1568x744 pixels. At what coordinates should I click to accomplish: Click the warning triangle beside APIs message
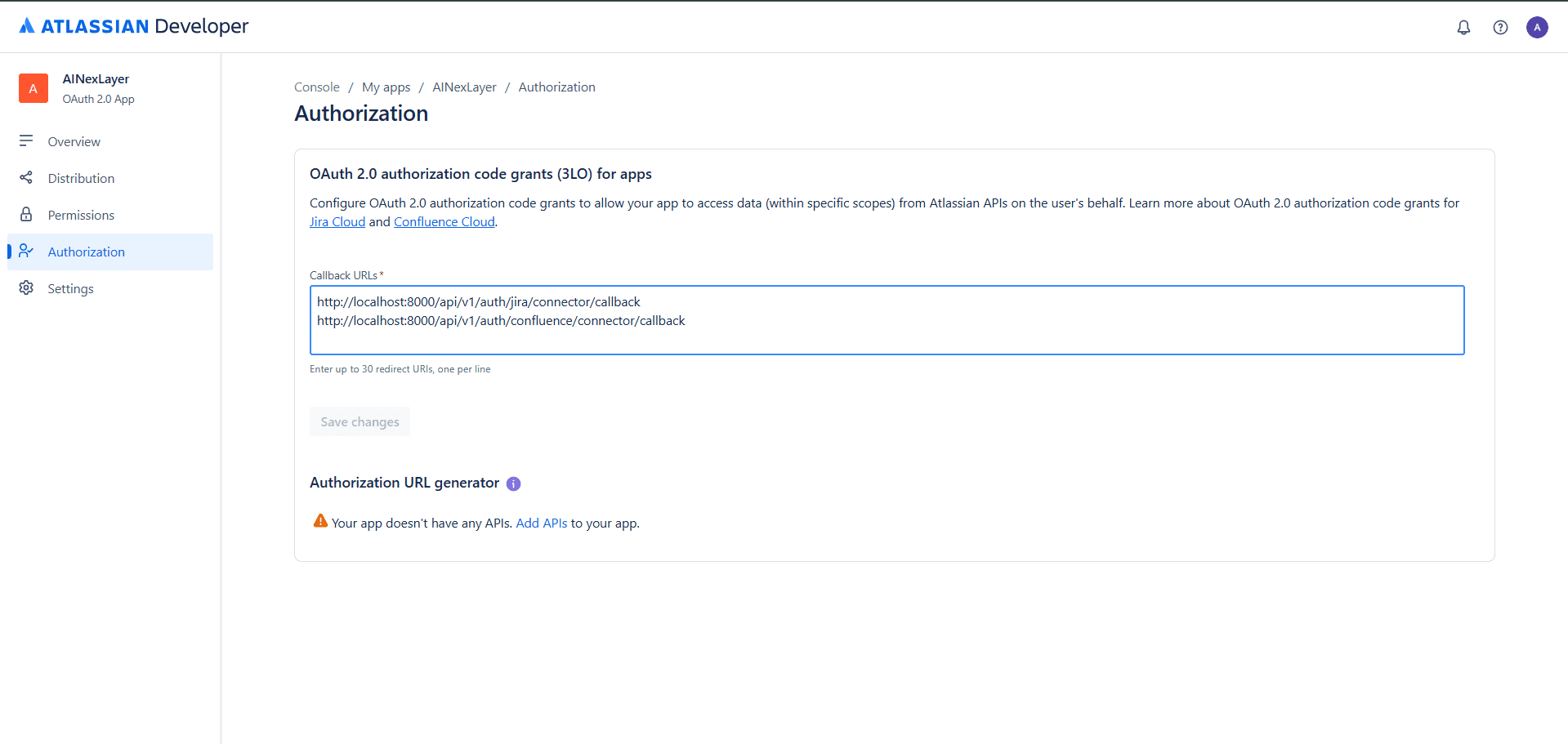point(320,520)
